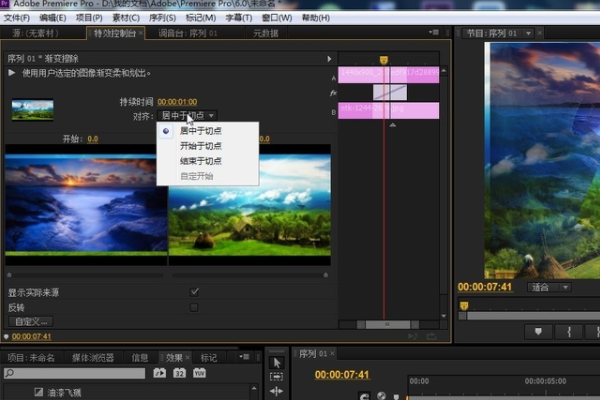Click the YUV effects filter icon
Image resolution: width=600 pixels, height=400 pixels.
pyautogui.click(x=199, y=373)
